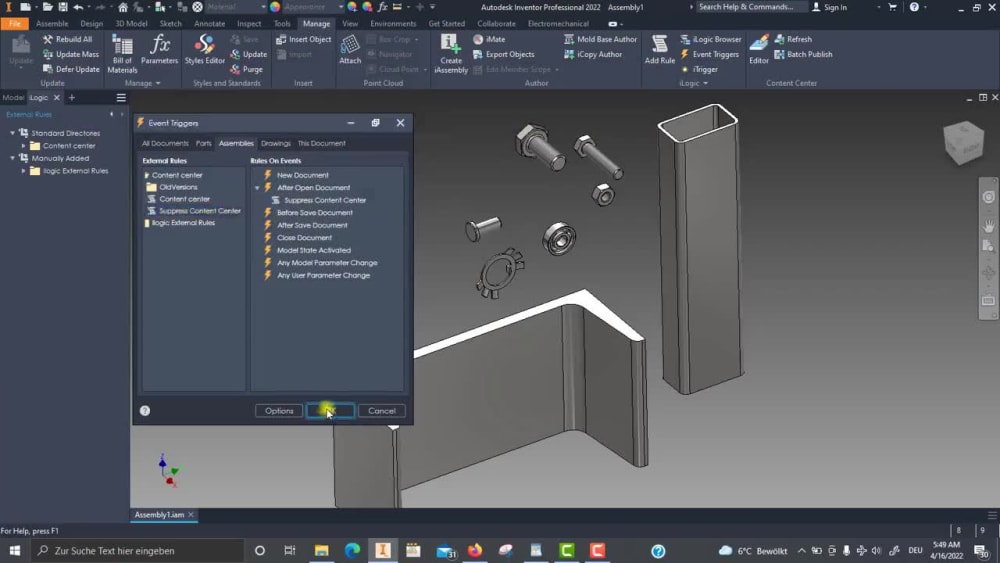Viewport: 1000px width, 563px height.
Task: Toggle Defer Update option
Action: [71, 69]
